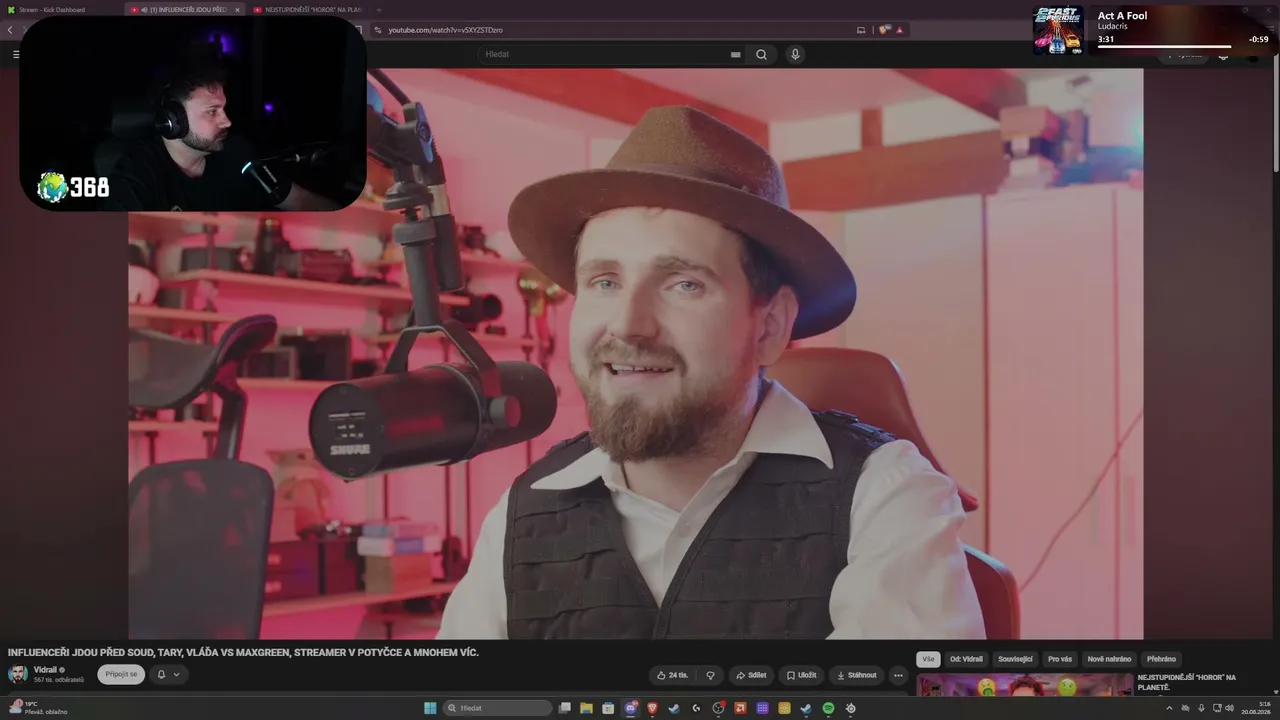
Task: Open AMD Software from the taskbar
Action: 741,708
